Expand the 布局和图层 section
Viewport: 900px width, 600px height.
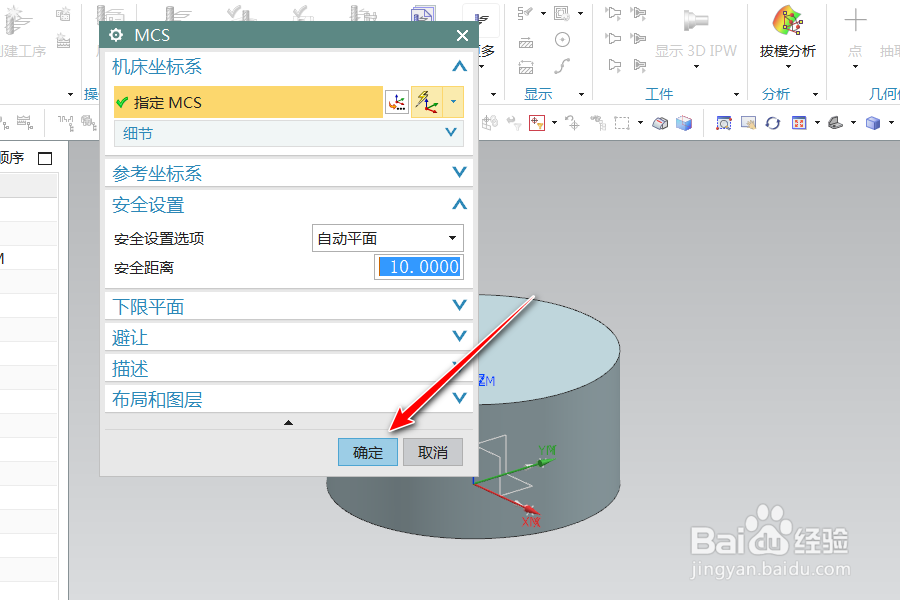tap(459, 398)
